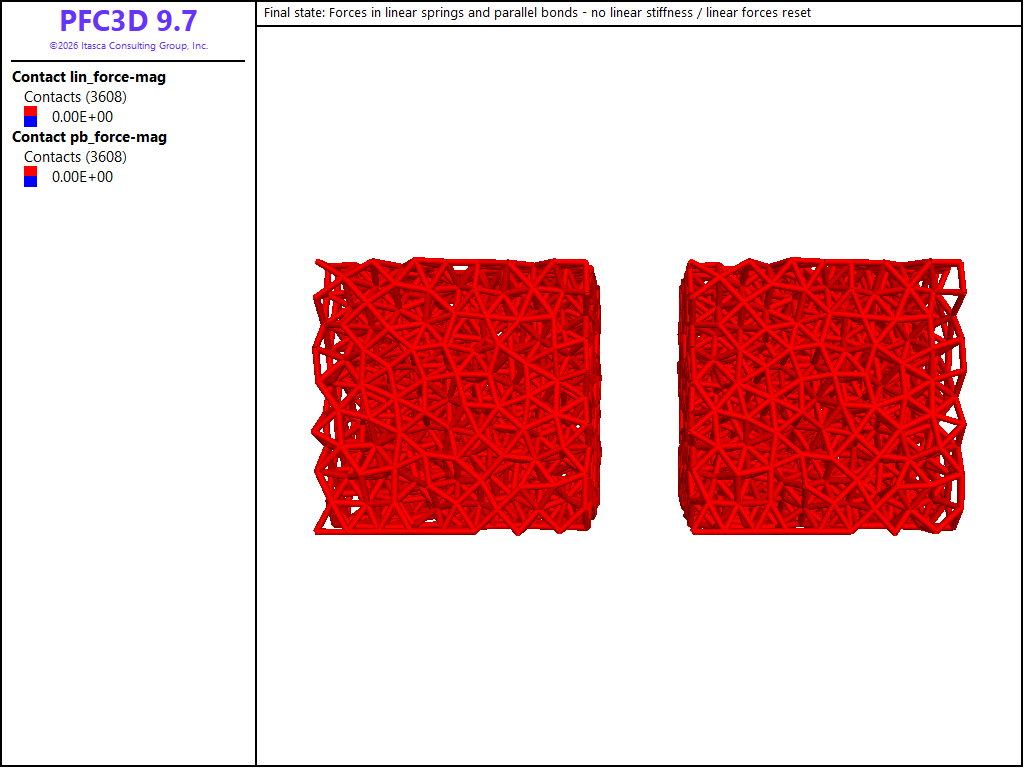1024x768 pixels.
Task: Click the right red contact-force cube
Action: pyautogui.click(x=822, y=396)
